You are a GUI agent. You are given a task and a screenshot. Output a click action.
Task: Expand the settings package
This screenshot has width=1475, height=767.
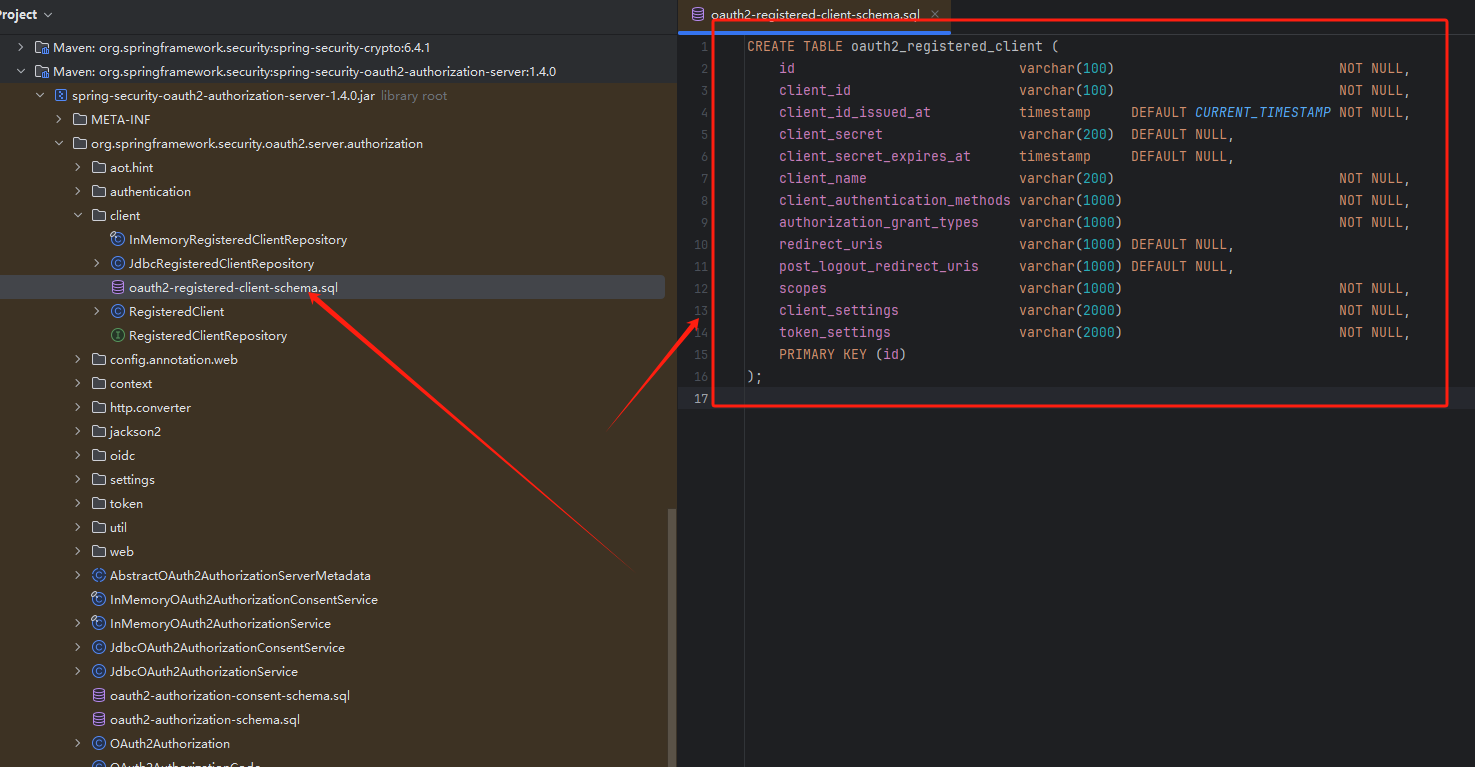[78, 479]
